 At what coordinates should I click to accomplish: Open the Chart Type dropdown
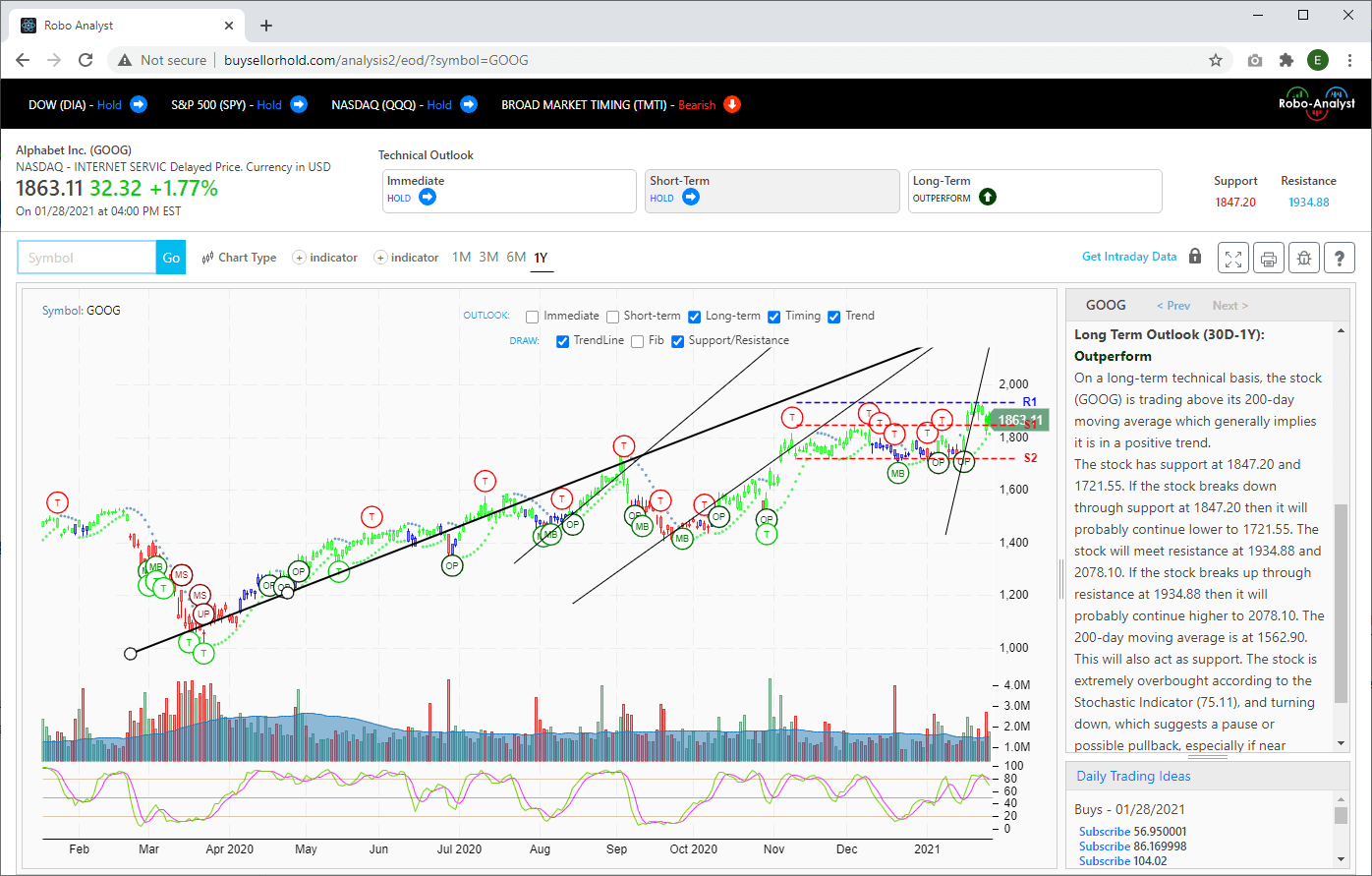239,258
